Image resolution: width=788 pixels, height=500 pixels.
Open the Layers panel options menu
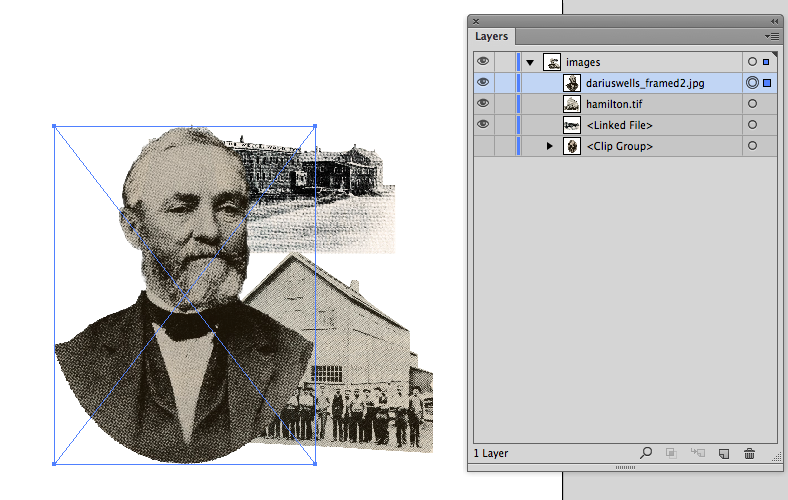pos(772,36)
